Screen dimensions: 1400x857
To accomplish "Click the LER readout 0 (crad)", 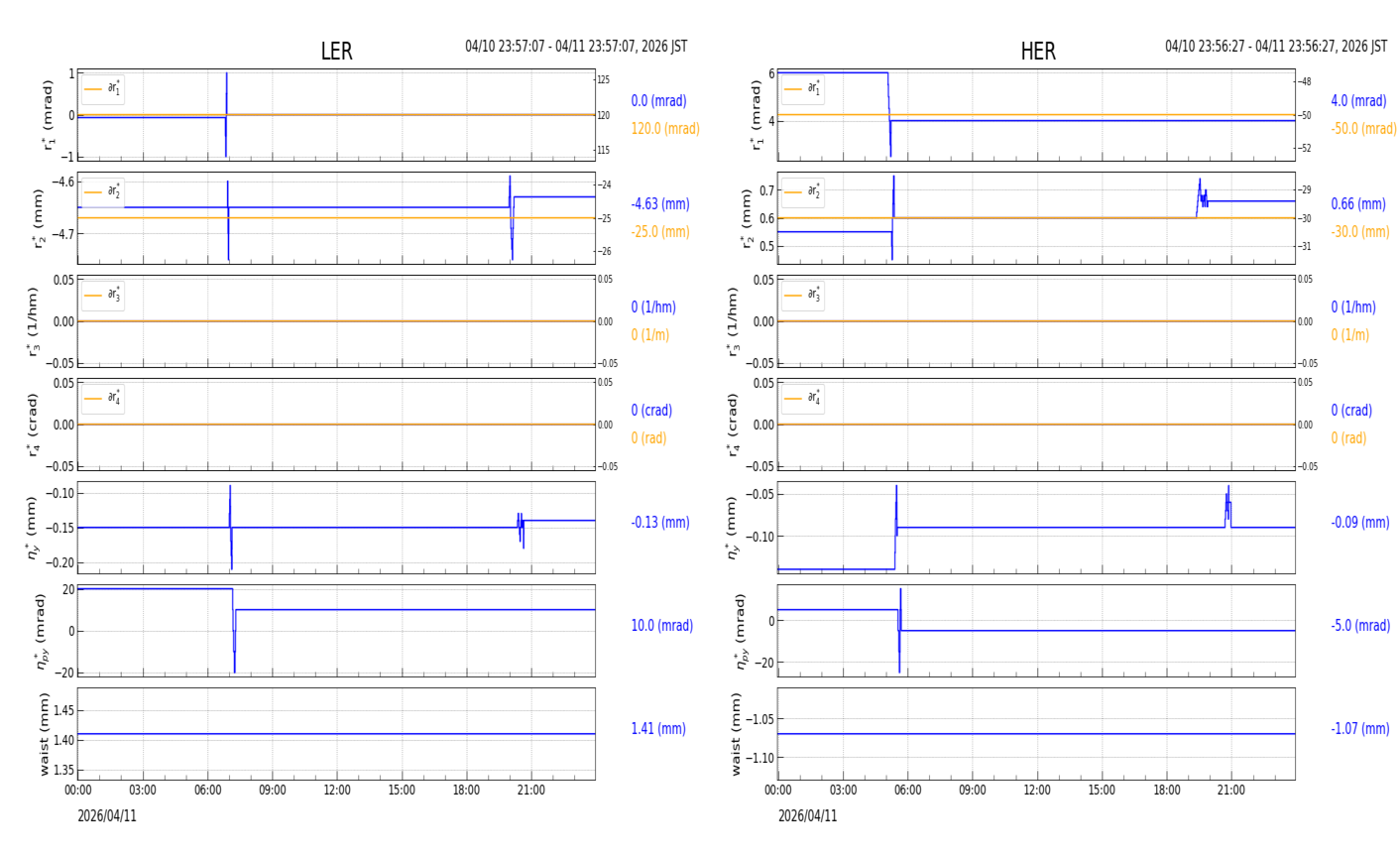I will (651, 411).
